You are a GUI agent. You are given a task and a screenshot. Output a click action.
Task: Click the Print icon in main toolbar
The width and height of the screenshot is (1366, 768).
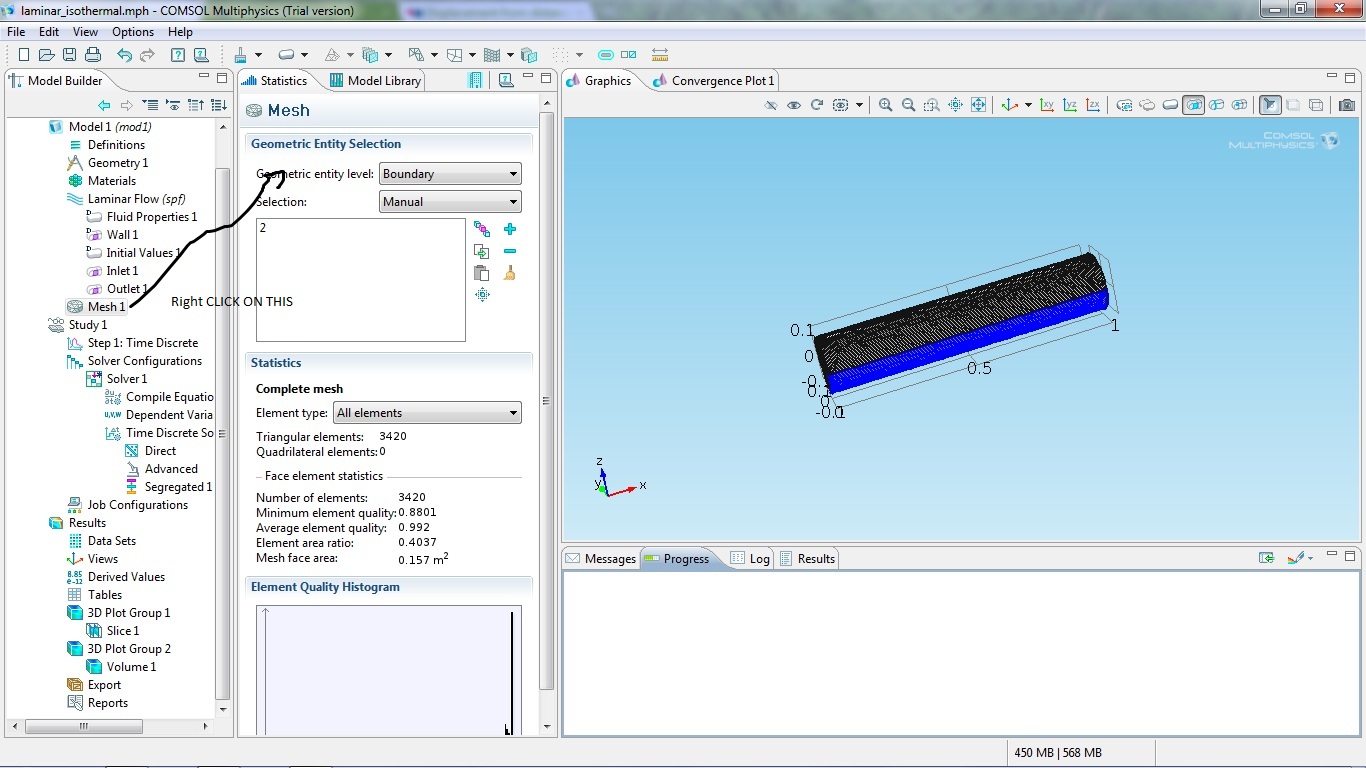pos(93,55)
